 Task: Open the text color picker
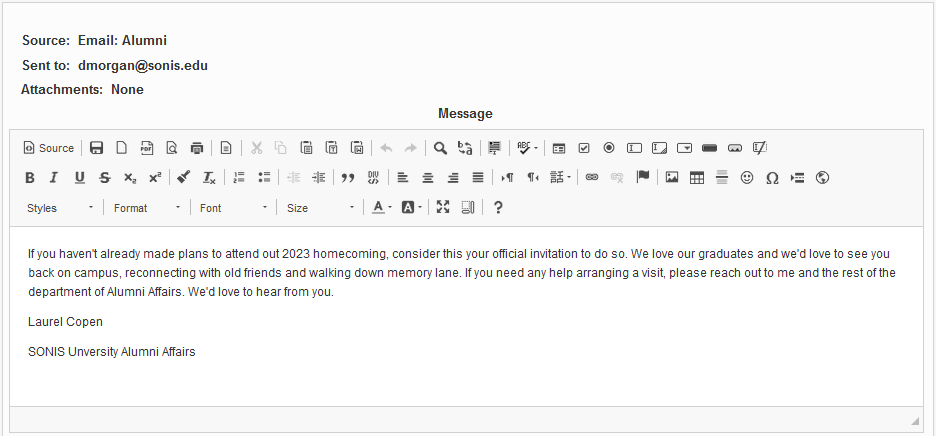pos(381,208)
